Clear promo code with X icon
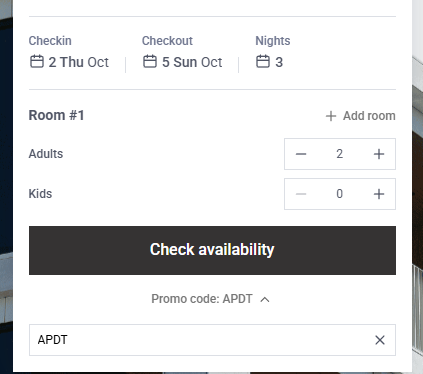The image size is (423, 374). pyautogui.click(x=380, y=340)
